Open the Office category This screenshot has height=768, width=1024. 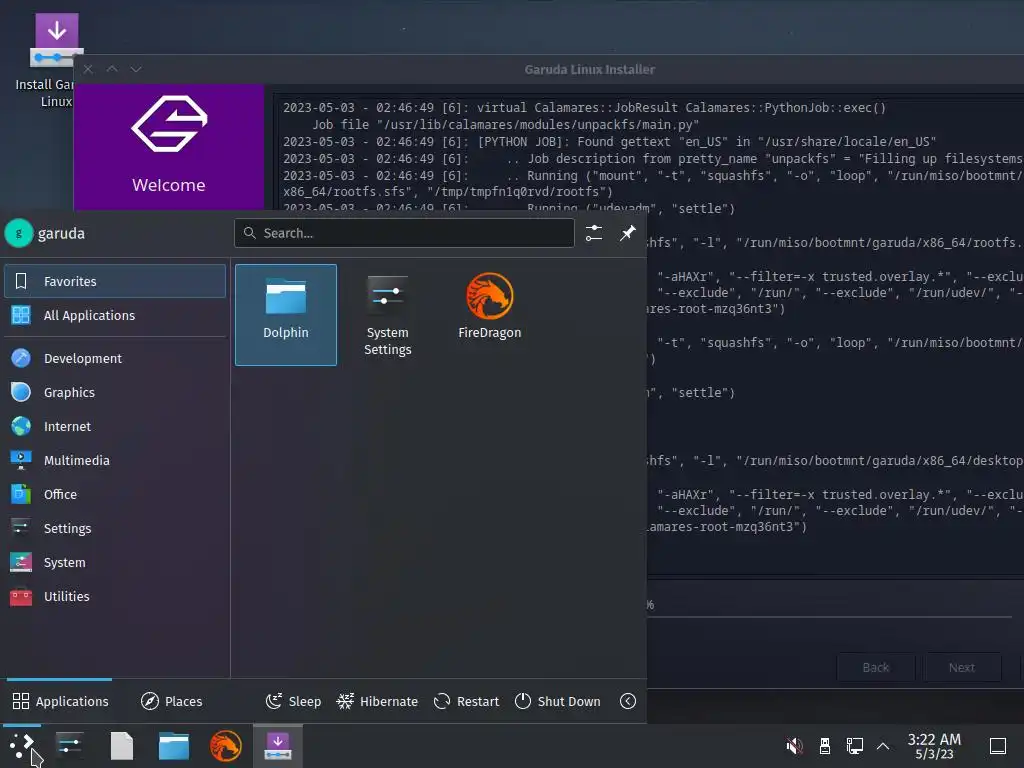(x=115, y=494)
